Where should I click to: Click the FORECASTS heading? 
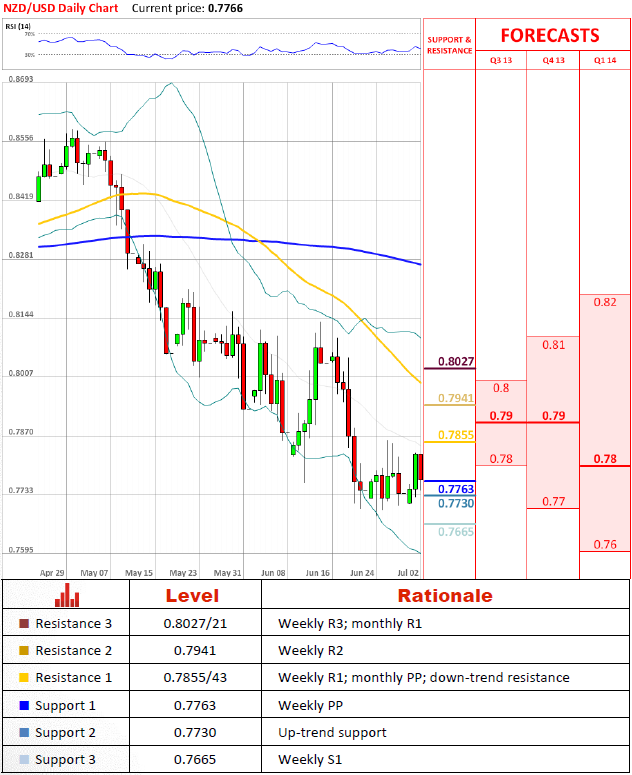pos(550,36)
